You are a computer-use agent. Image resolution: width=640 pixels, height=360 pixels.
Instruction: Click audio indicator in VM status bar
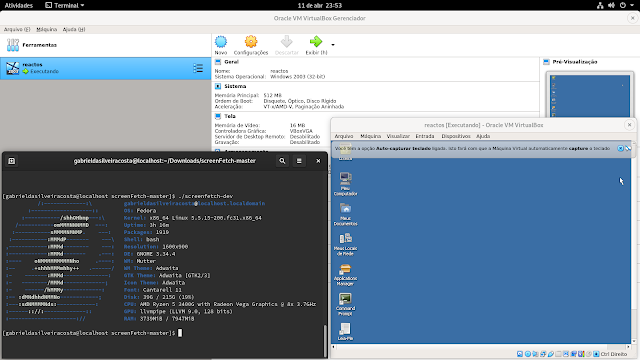[536, 354]
